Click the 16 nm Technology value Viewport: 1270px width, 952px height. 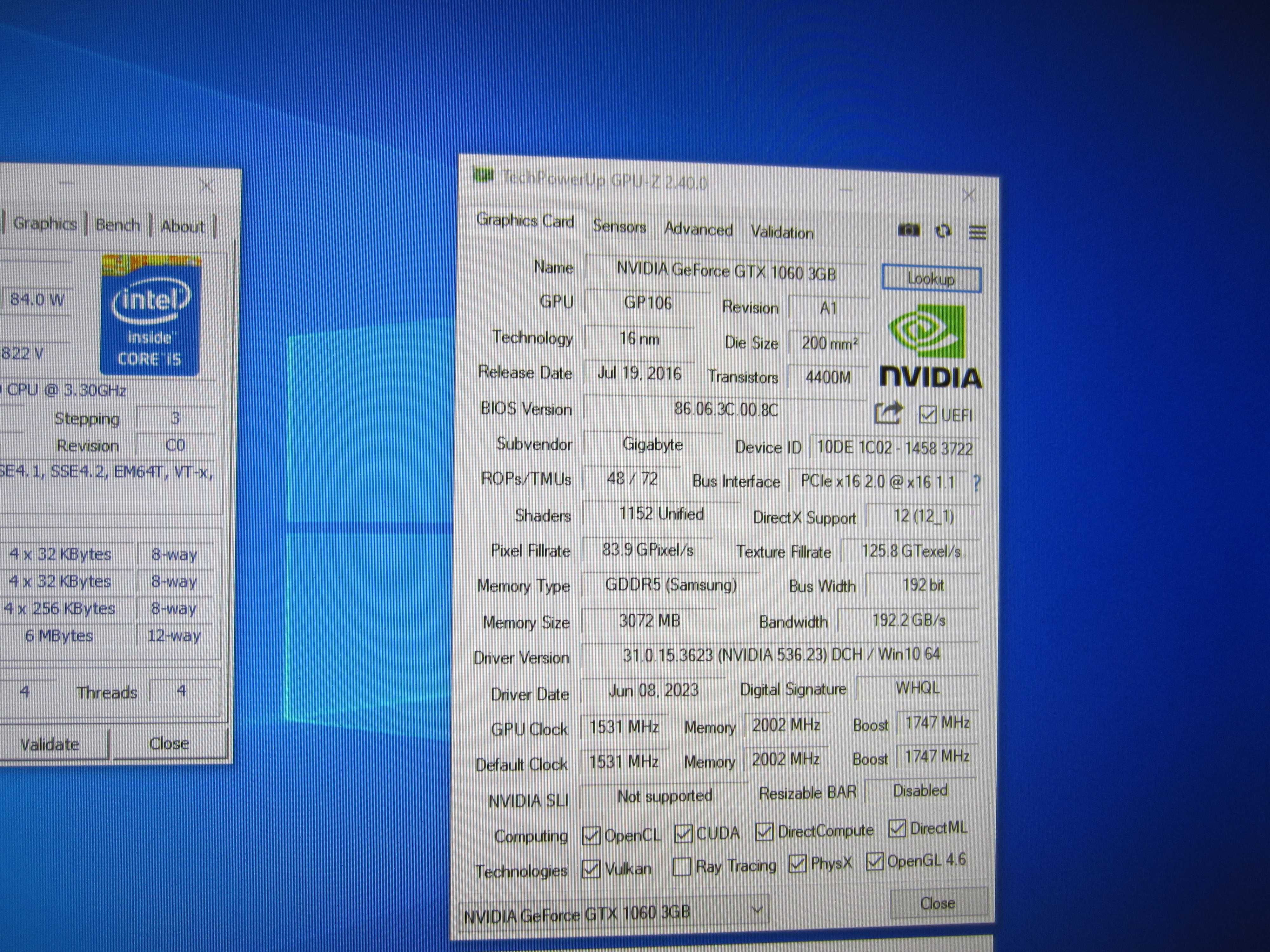click(x=639, y=339)
